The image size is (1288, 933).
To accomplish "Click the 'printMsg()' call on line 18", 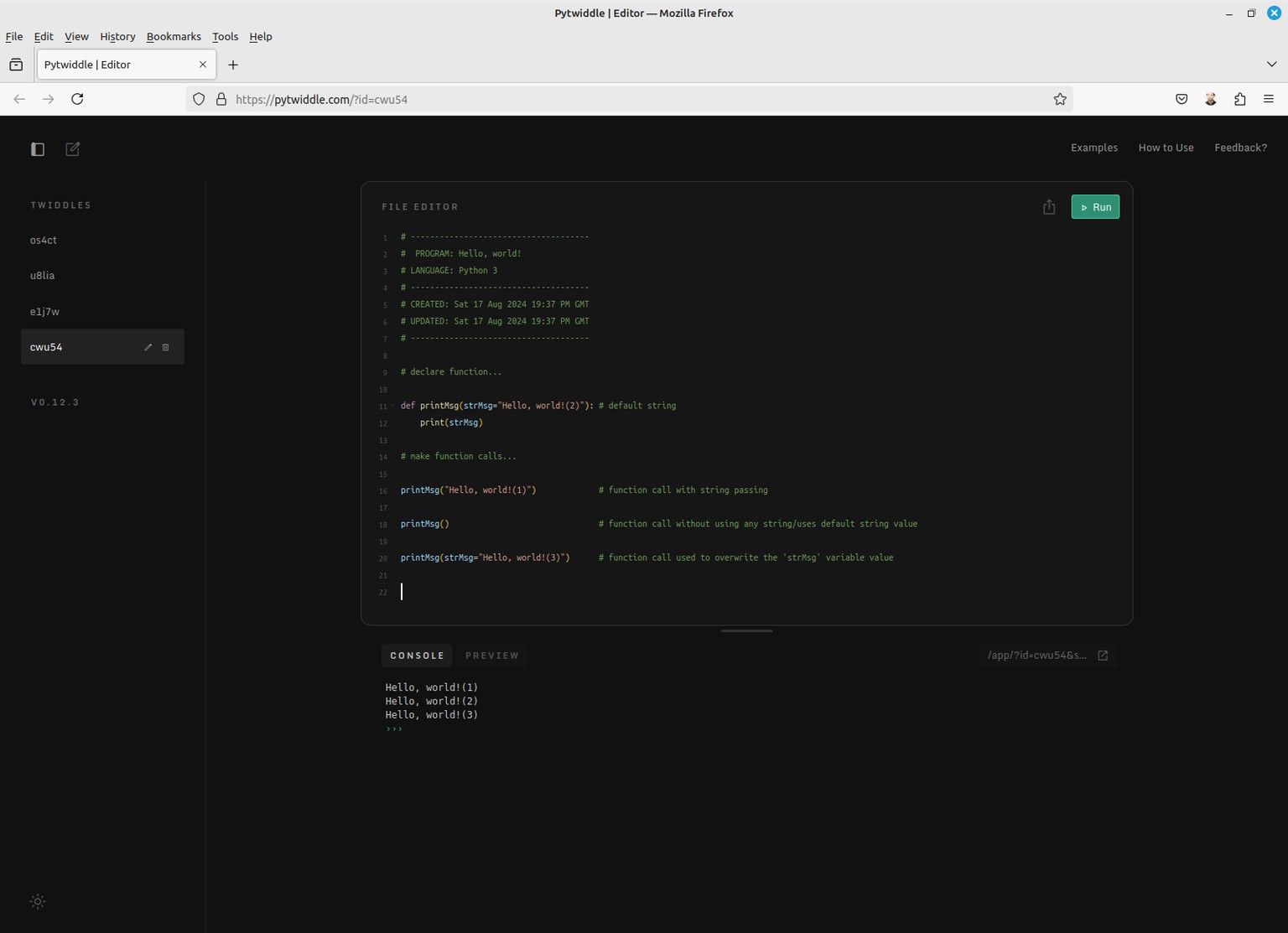I will (x=425, y=524).
